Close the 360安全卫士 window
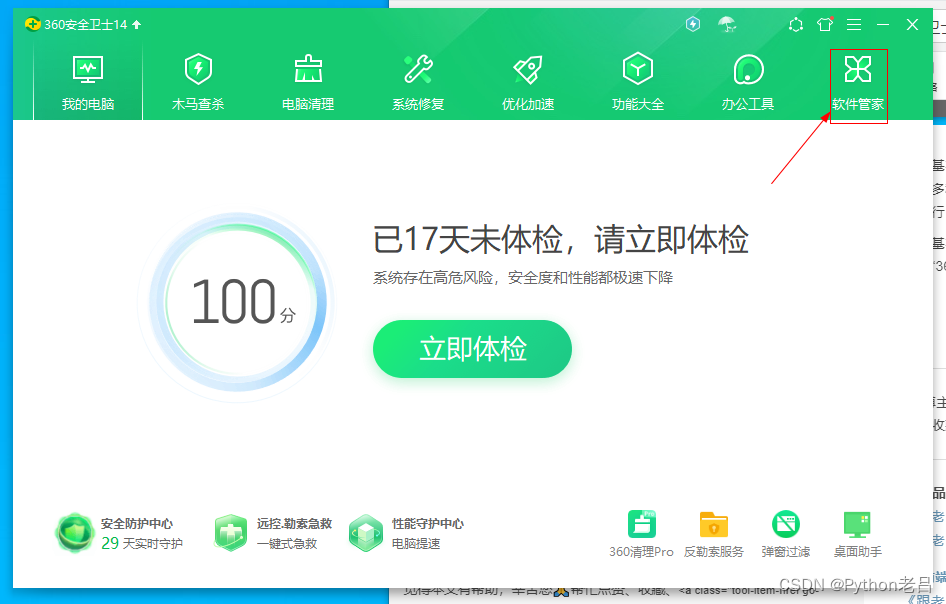This screenshot has width=946, height=604. point(912,24)
